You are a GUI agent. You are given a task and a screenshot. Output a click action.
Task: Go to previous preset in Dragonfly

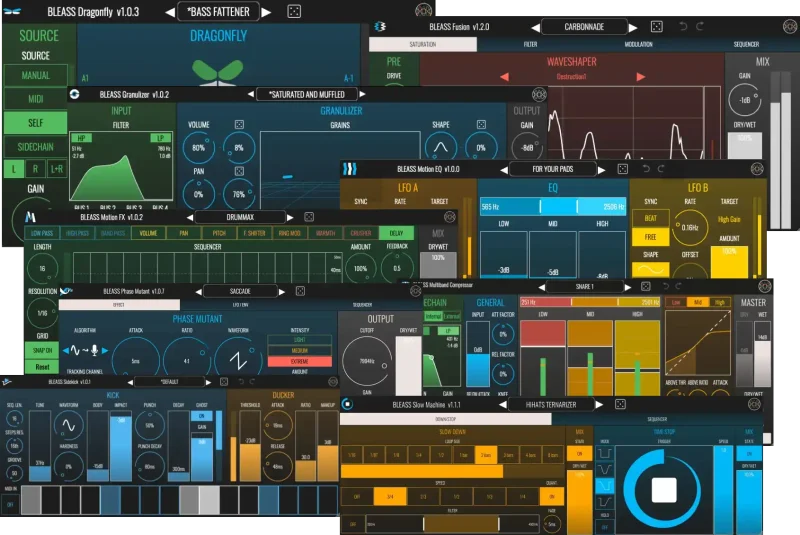tap(170, 12)
